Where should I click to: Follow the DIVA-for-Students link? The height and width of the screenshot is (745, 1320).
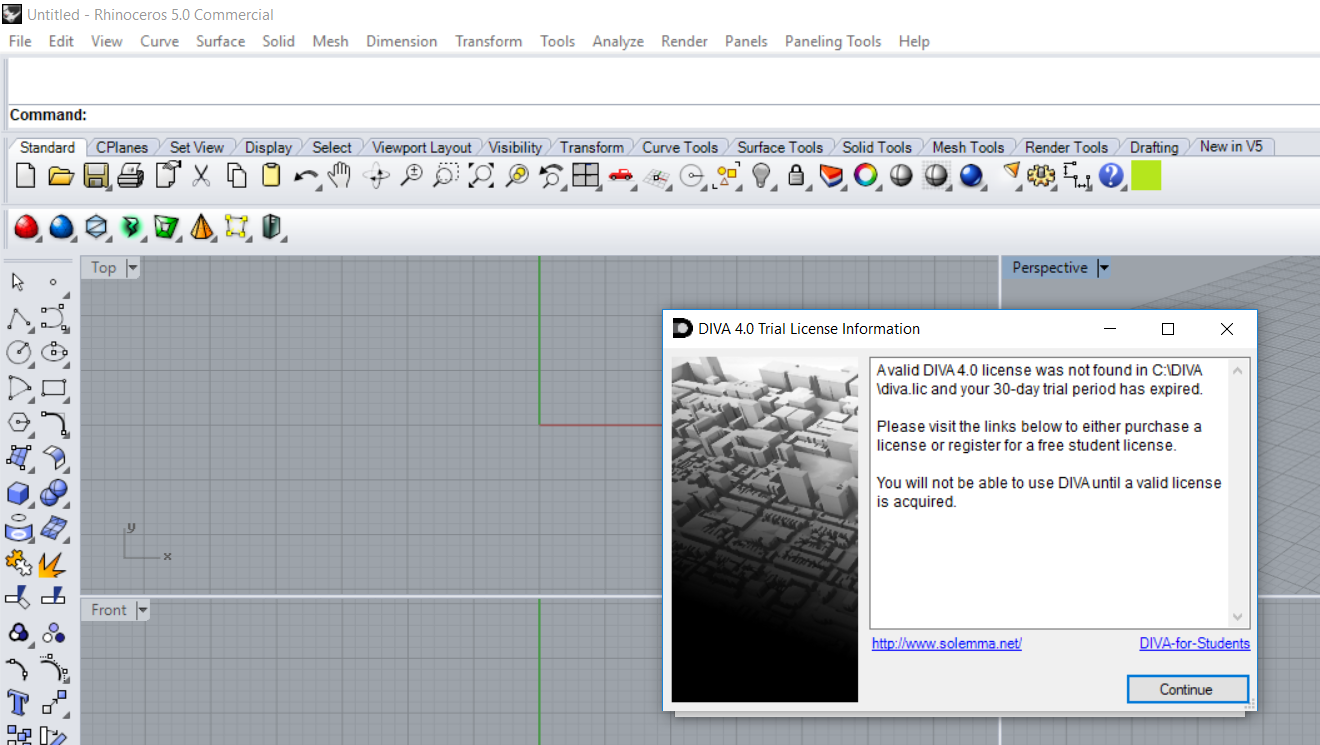point(1194,644)
